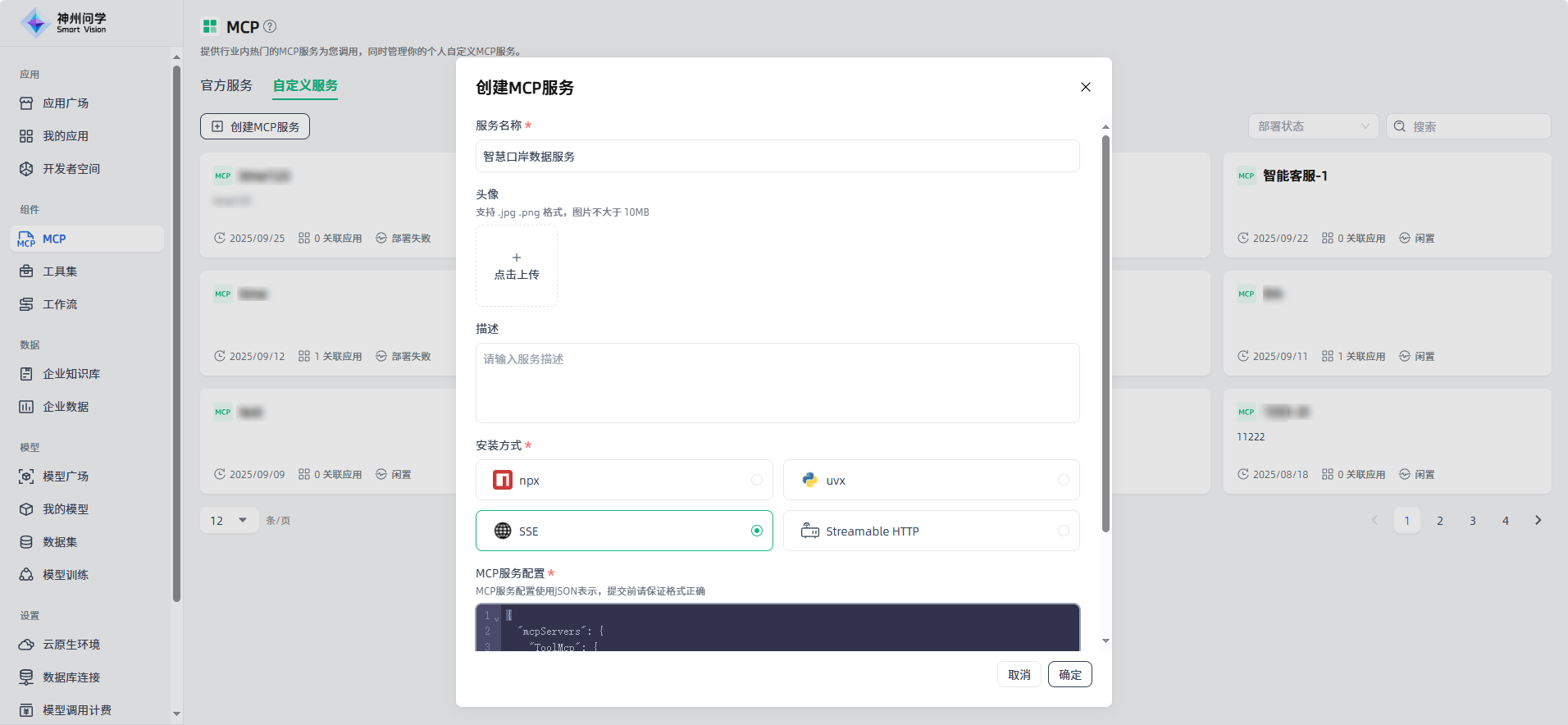The image size is (1568, 725).
Task: Collapse the JSON editor fold arrow on line 1
Action: pos(497,618)
